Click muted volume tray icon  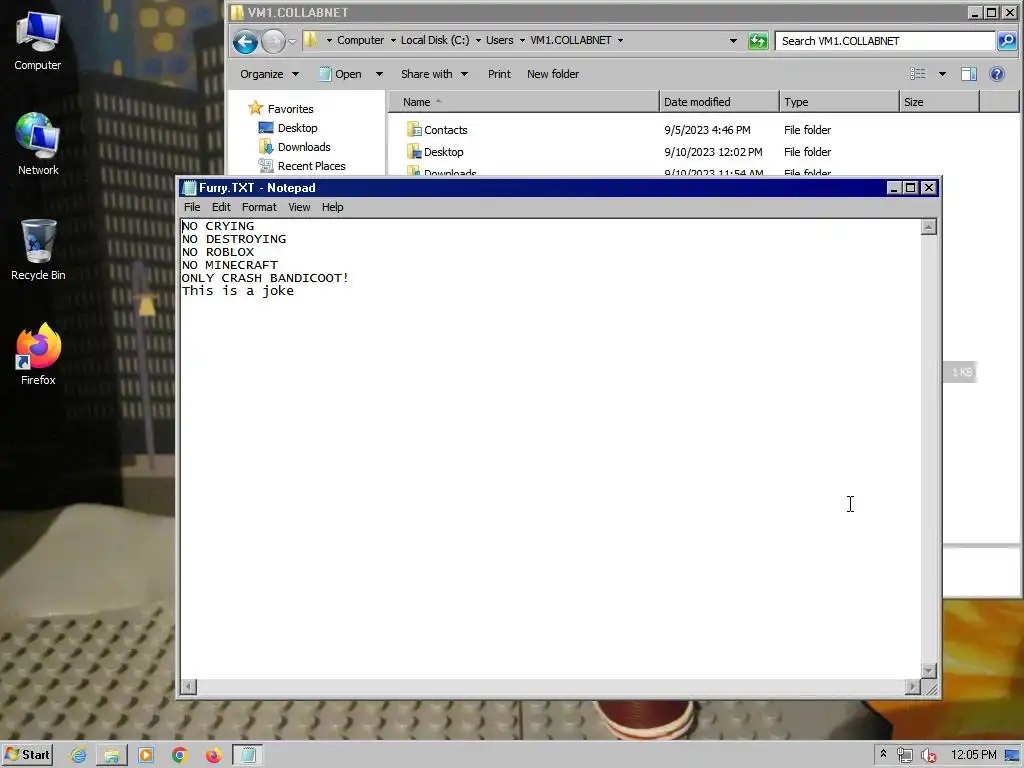[x=928, y=756]
